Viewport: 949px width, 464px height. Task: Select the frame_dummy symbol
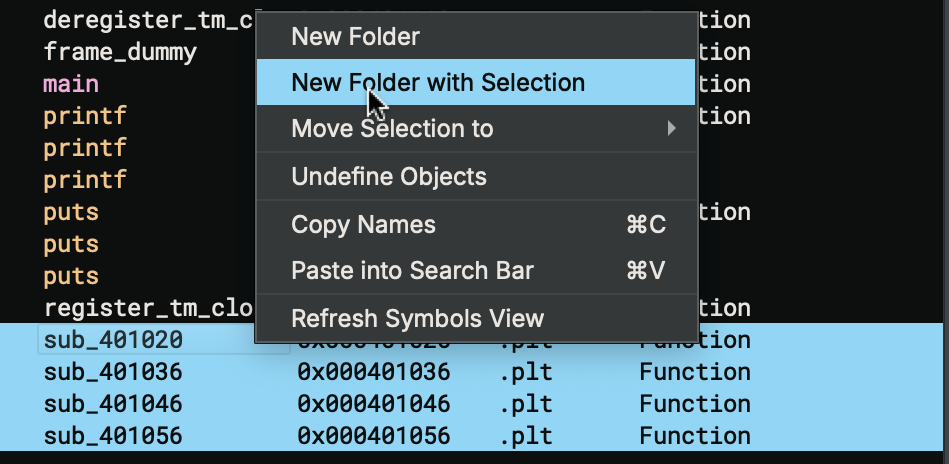tap(120, 51)
